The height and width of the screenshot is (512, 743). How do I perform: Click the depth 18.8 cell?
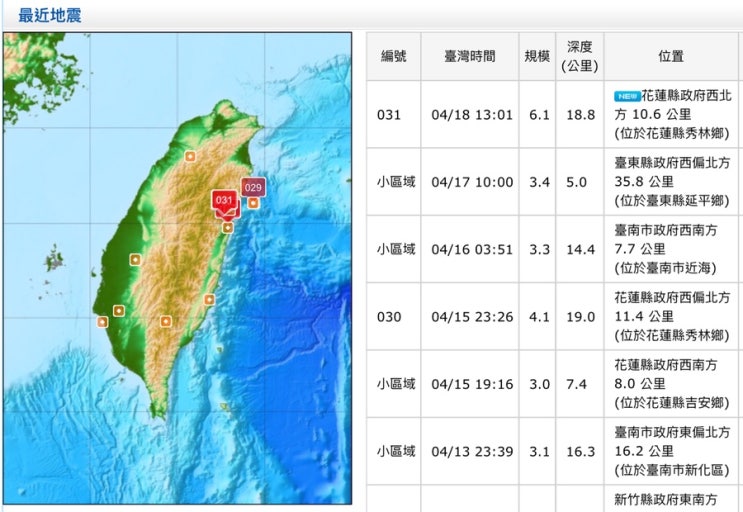pyautogui.click(x=580, y=115)
